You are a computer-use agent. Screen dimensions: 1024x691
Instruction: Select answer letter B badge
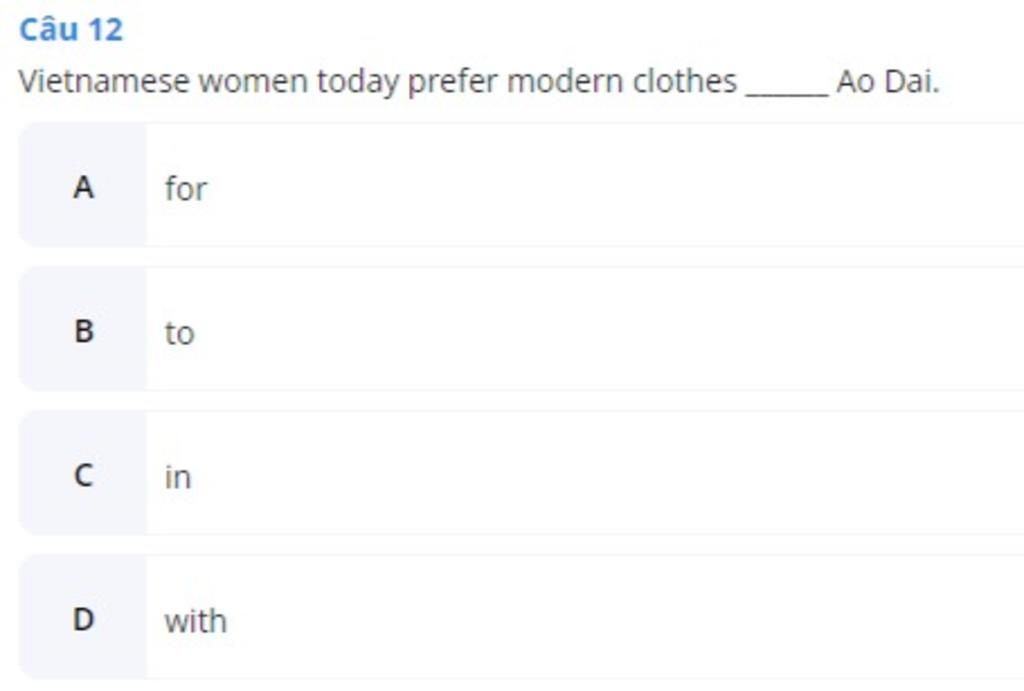tap(83, 331)
